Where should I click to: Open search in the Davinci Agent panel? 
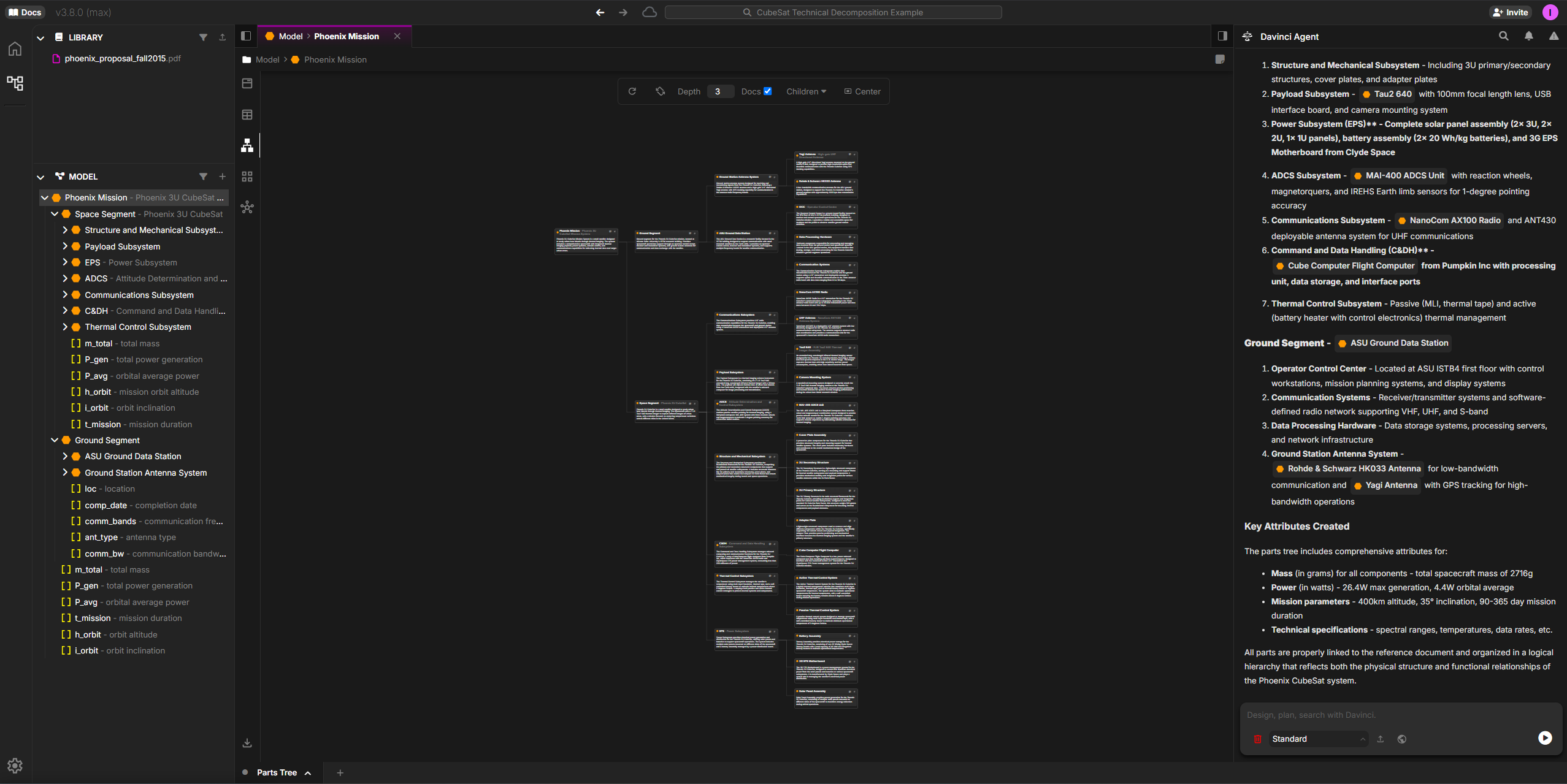click(x=1503, y=36)
